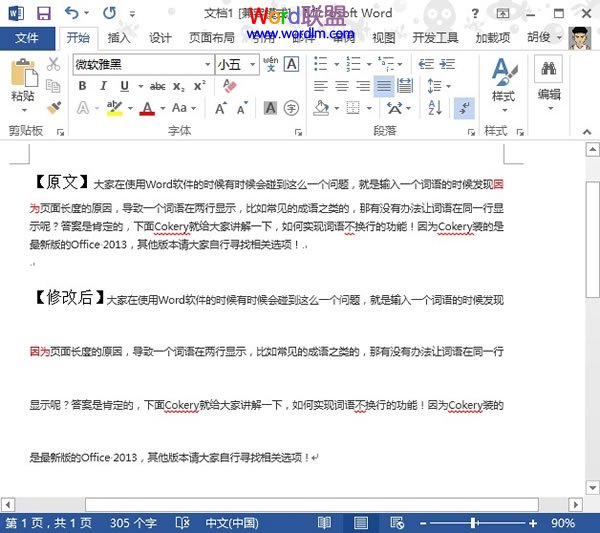
Task: Toggle Italic formatting
Action: click(x=103, y=86)
